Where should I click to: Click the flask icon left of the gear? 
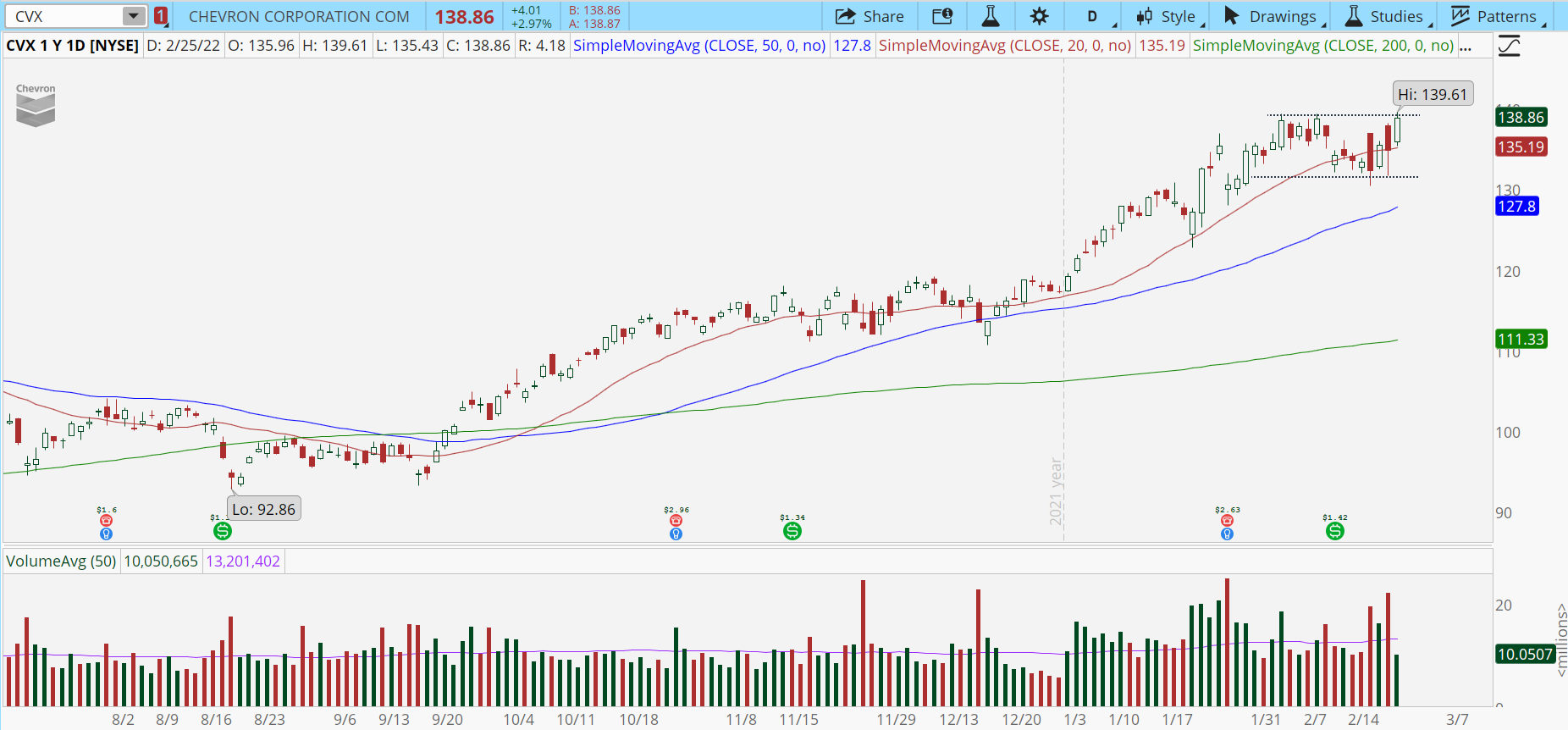pyautogui.click(x=991, y=16)
